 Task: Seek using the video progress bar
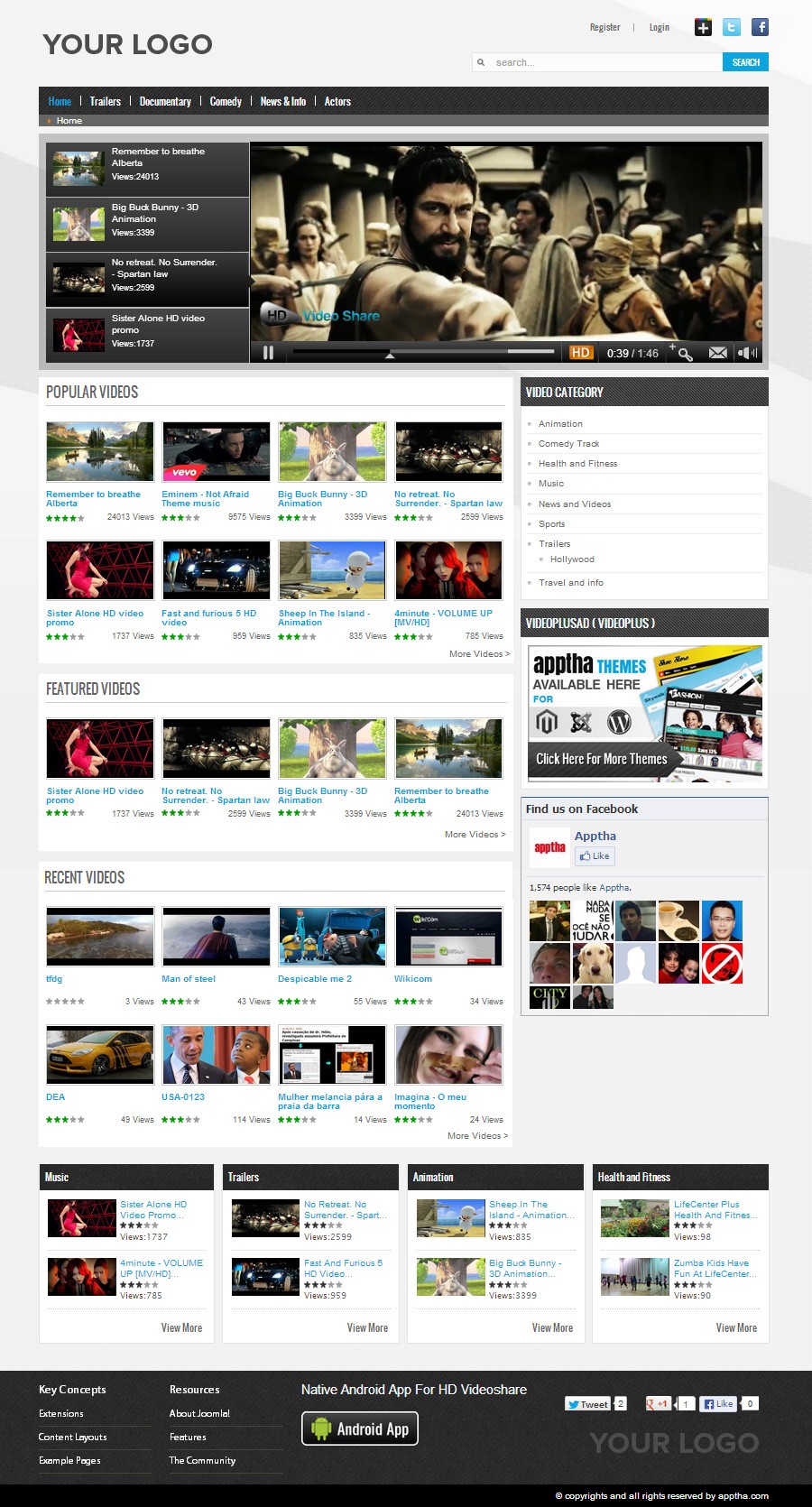[424, 351]
